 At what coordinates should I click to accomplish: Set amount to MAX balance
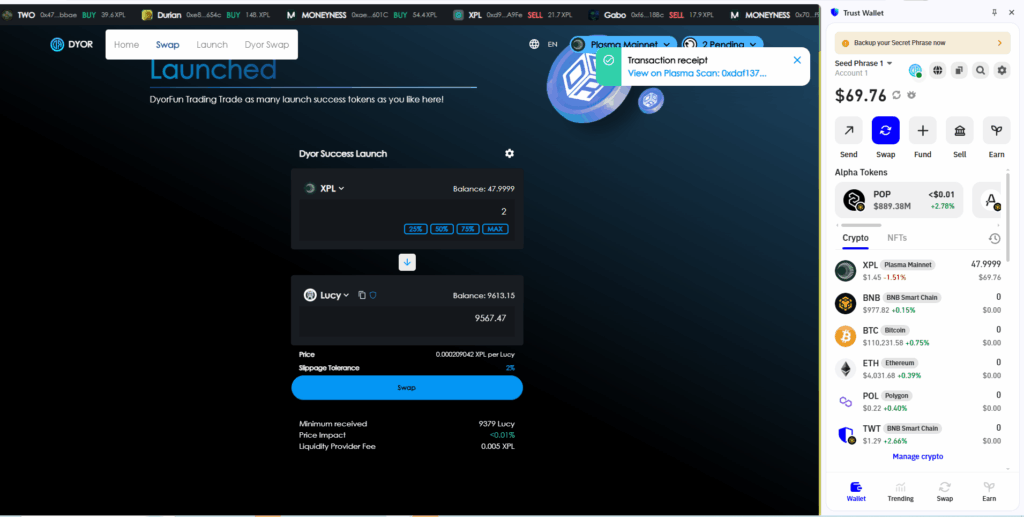click(495, 229)
